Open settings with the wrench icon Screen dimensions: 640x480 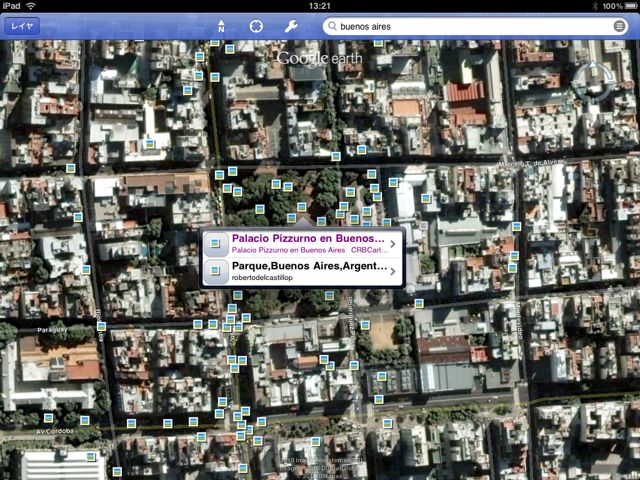pyautogui.click(x=291, y=27)
